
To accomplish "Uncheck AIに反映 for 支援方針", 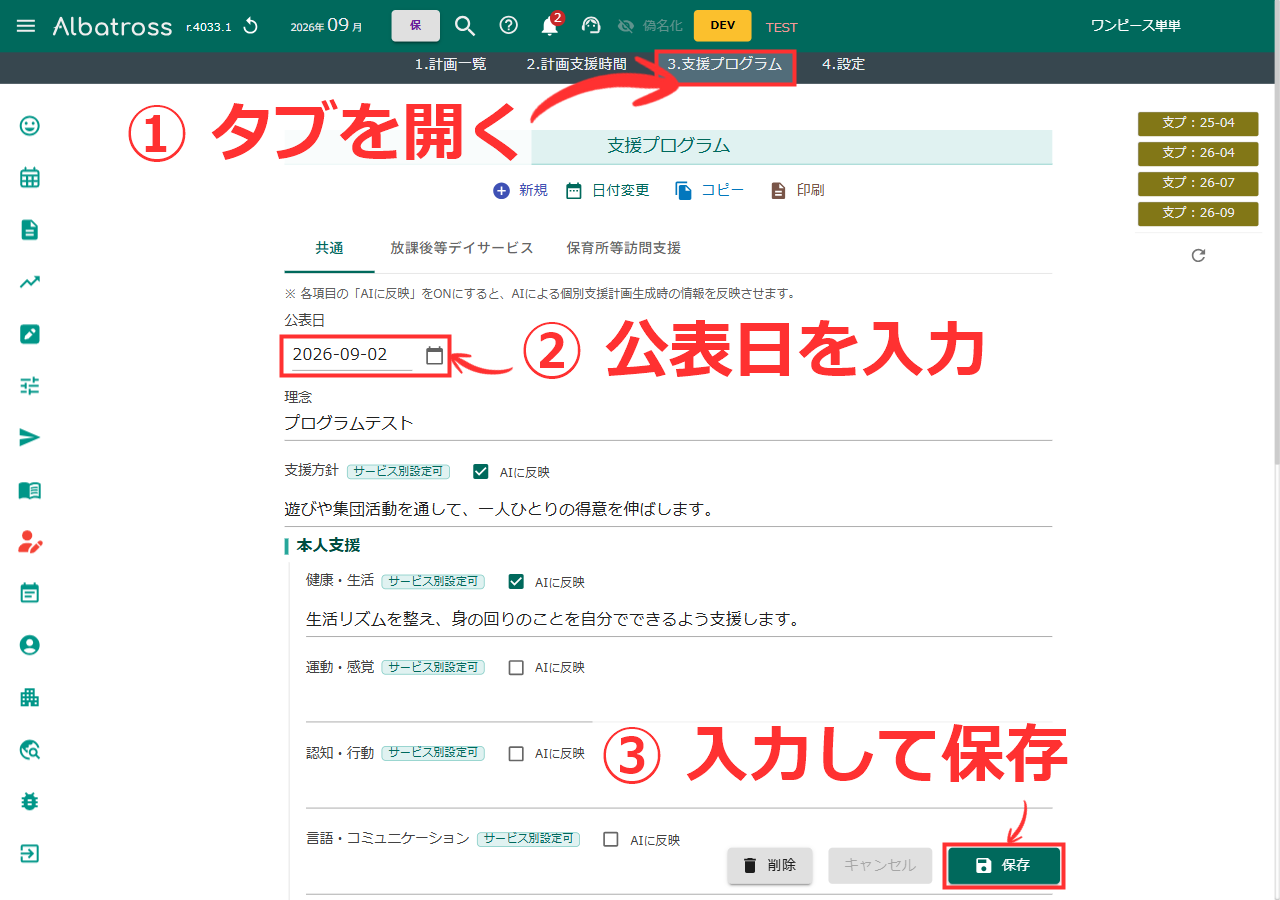I will click(481, 471).
